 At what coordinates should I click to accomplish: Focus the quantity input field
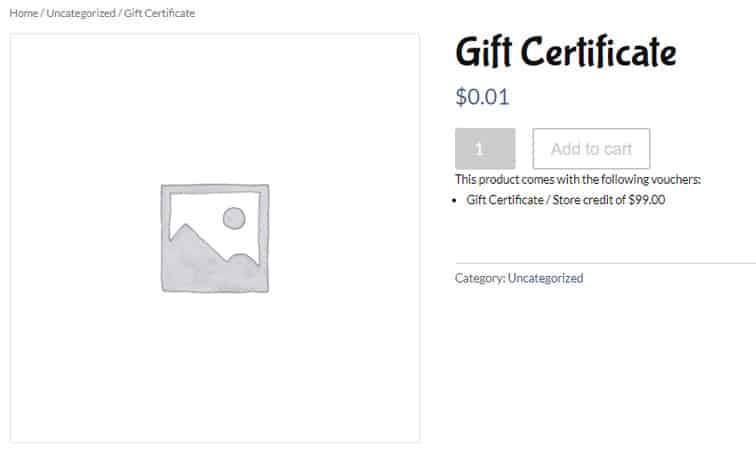click(485, 149)
